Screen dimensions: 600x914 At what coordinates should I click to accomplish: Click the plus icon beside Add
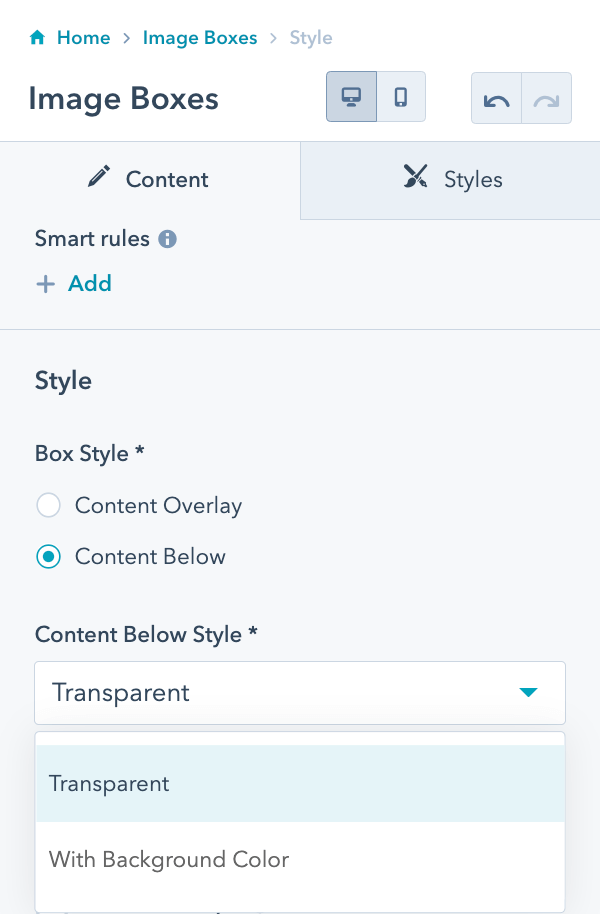click(x=45, y=284)
